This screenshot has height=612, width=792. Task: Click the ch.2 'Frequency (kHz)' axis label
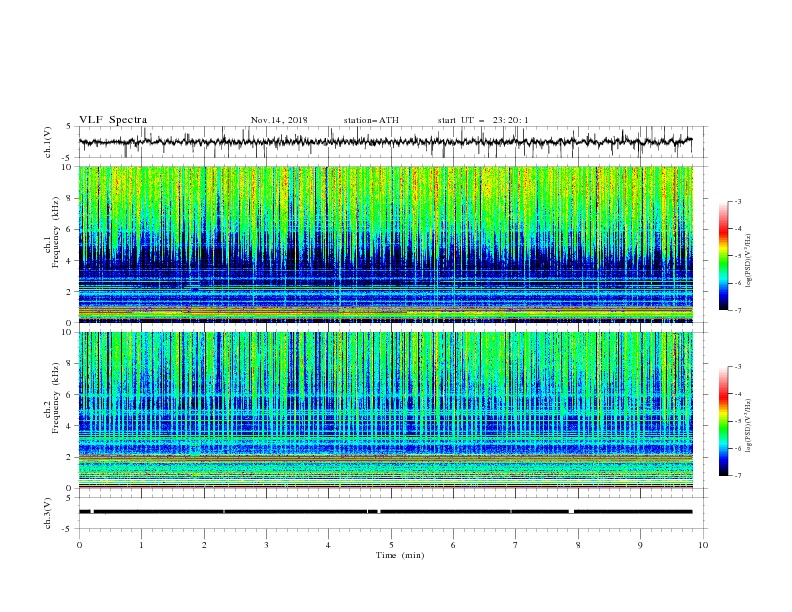[56, 398]
